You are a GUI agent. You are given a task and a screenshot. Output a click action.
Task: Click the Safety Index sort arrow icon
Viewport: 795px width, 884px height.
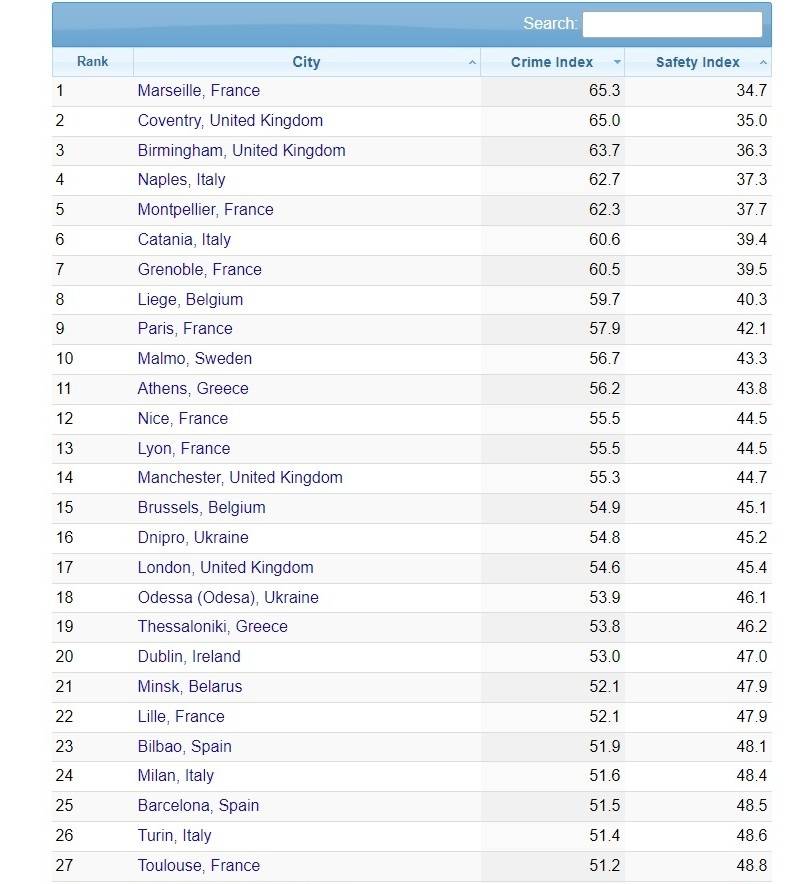click(x=763, y=63)
